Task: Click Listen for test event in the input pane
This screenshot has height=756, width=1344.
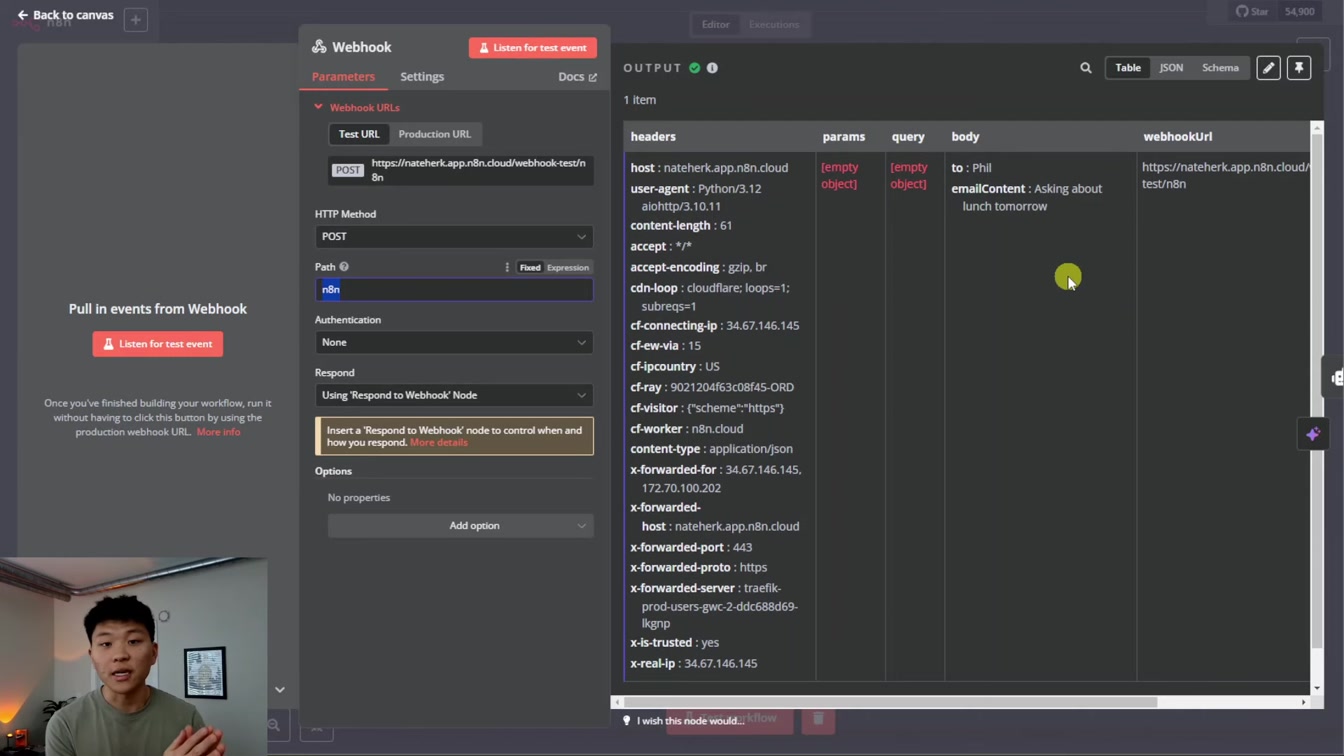Action: [x=158, y=344]
